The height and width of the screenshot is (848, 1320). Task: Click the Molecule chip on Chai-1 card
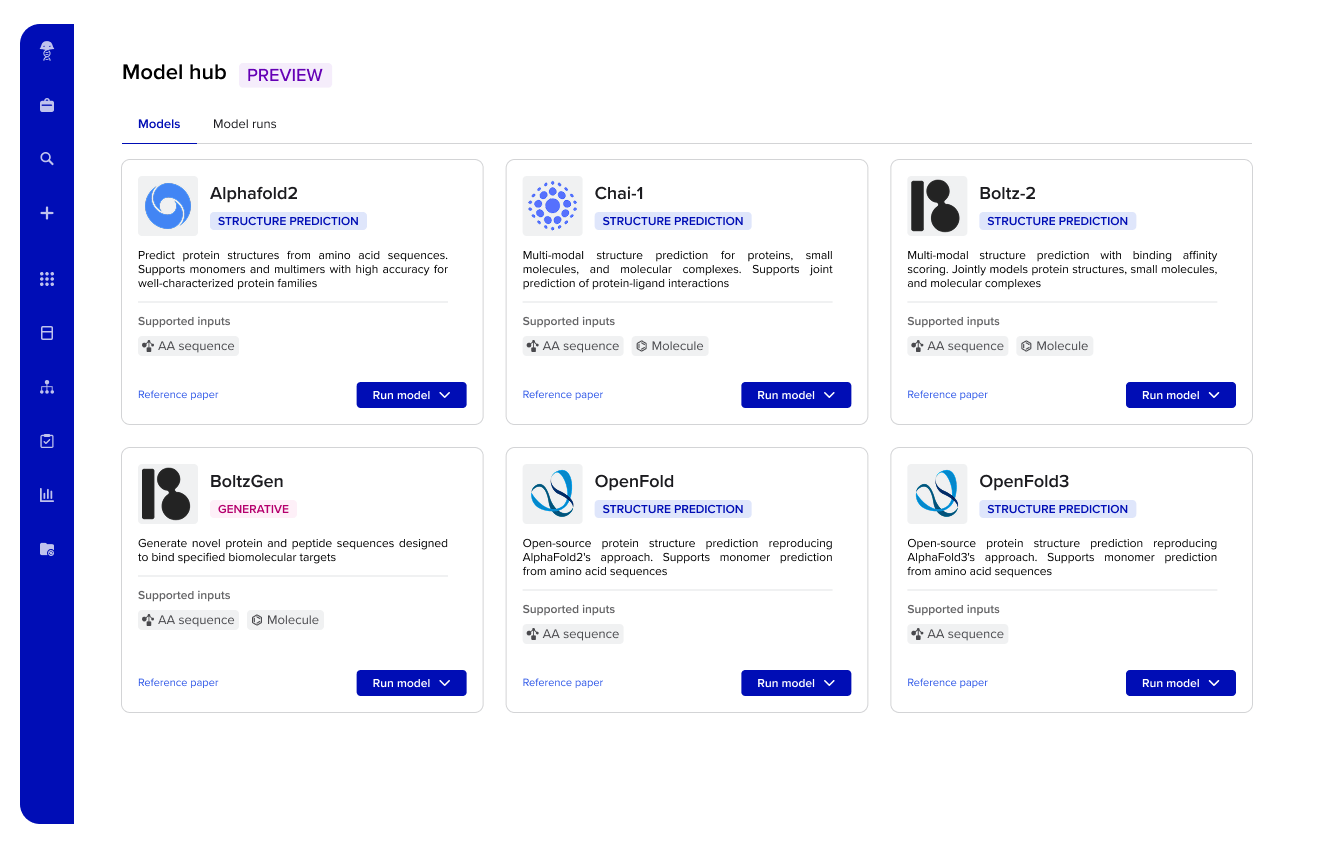coord(670,346)
